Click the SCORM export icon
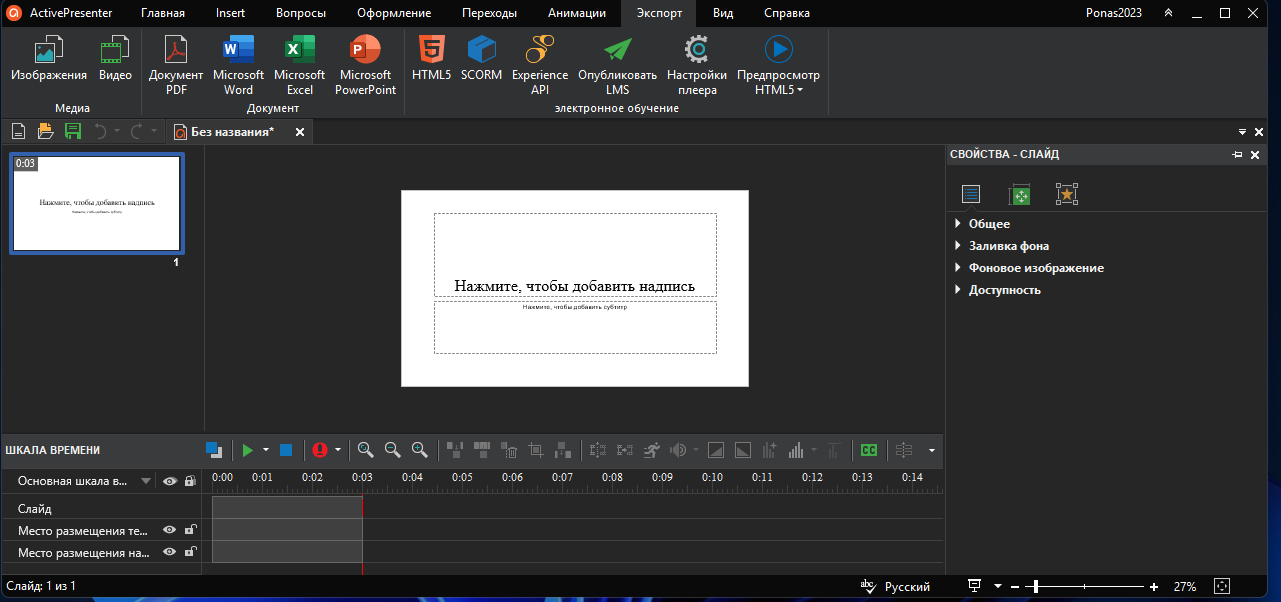The height and width of the screenshot is (602, 1281). [x=481, y=59]
